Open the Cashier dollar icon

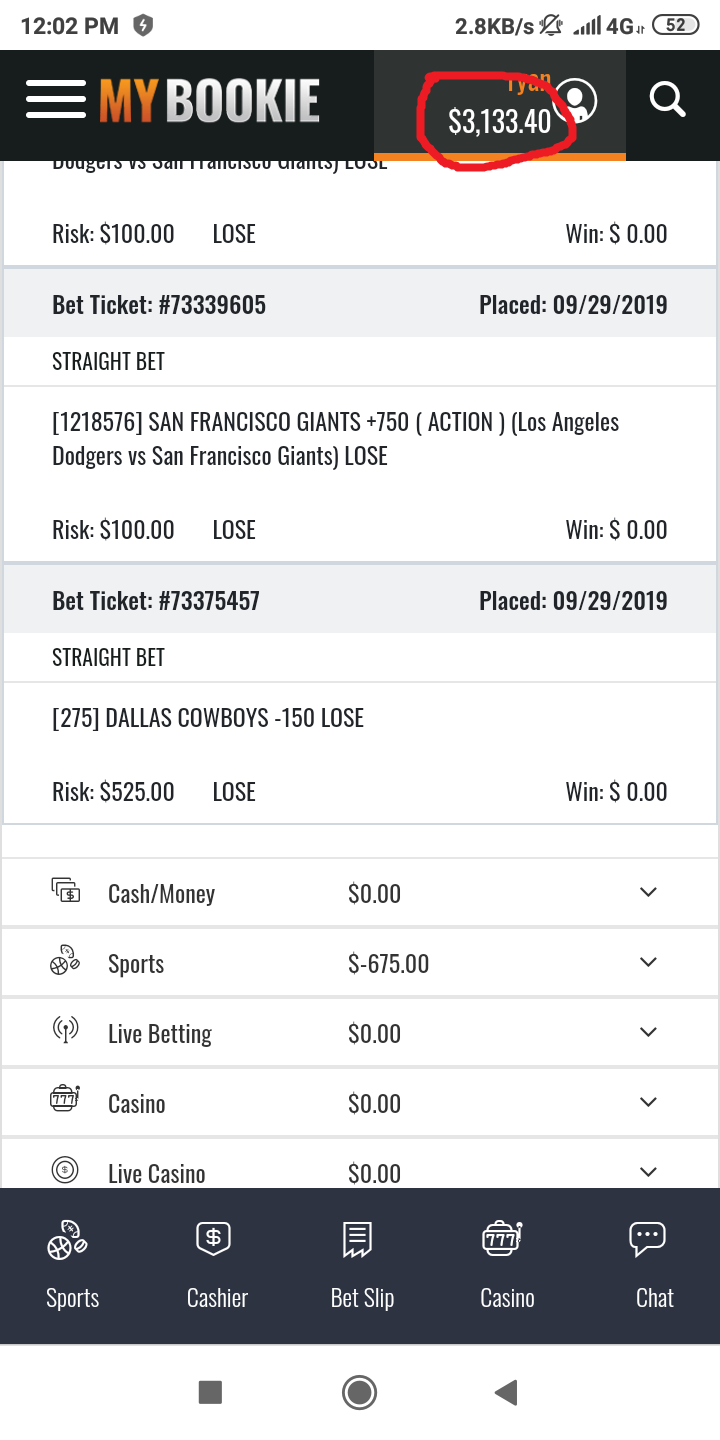point(213,1238)
